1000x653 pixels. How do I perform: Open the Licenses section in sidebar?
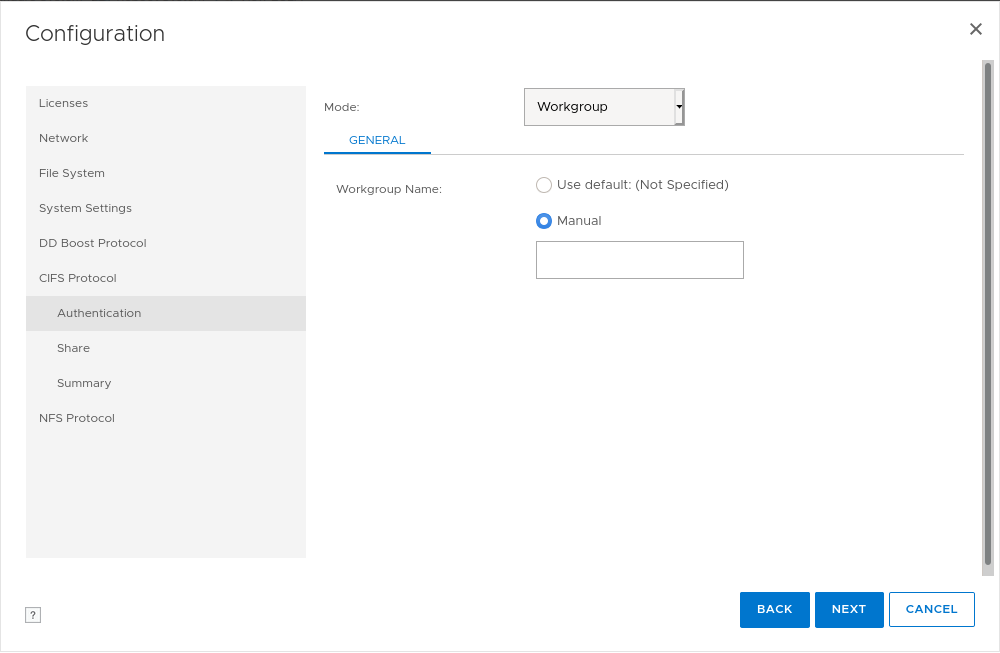(x=63, y=103)
